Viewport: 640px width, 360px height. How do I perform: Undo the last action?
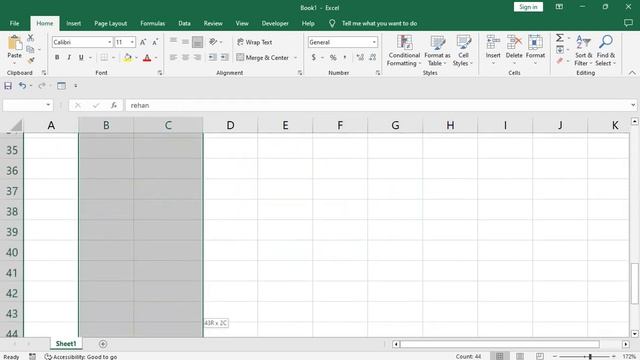tap(22, 86)
